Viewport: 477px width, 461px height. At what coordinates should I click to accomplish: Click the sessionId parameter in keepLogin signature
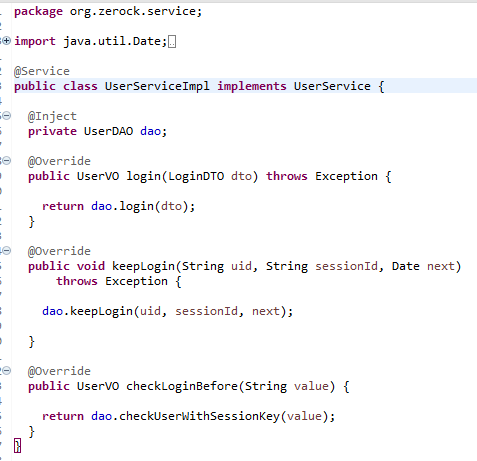point(347,266)
